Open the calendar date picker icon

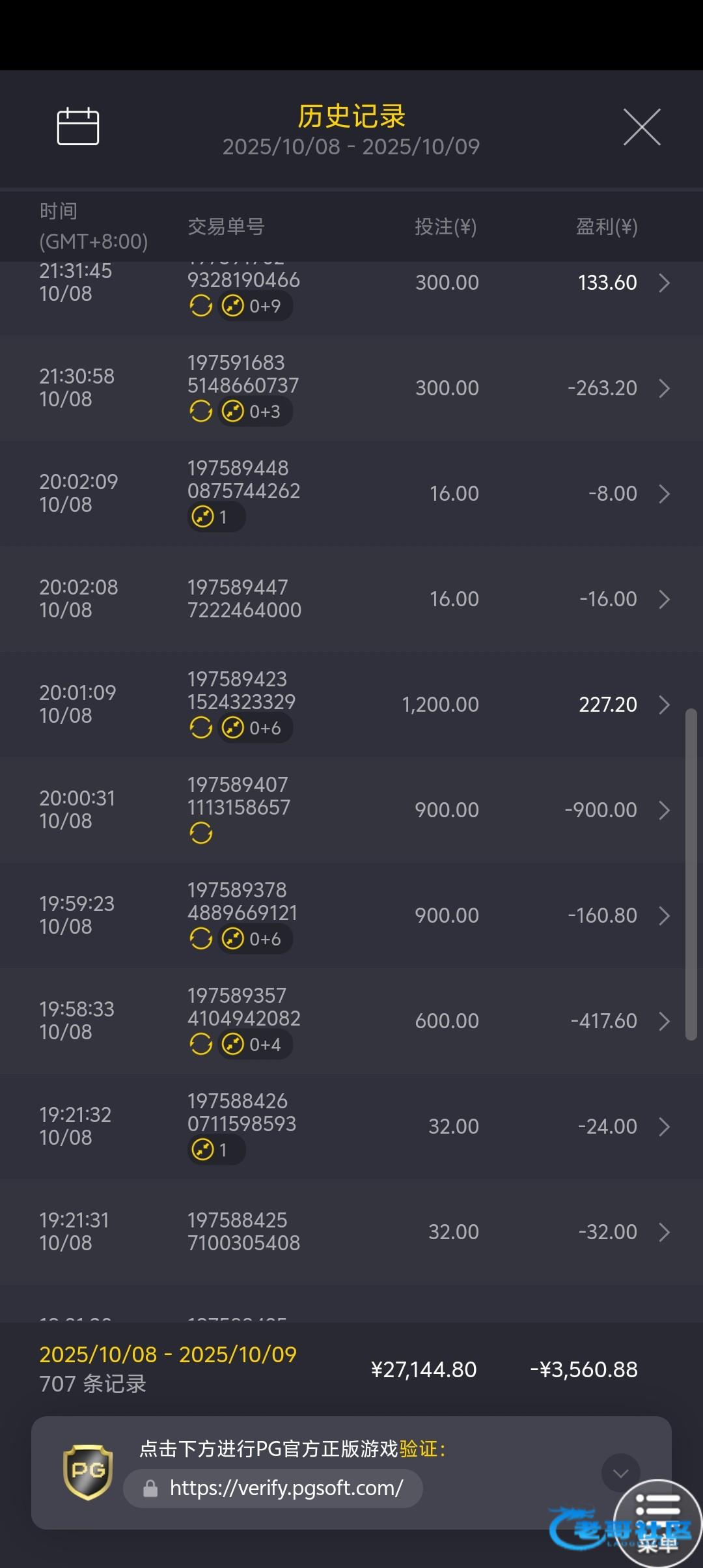(x=78, y=126)
